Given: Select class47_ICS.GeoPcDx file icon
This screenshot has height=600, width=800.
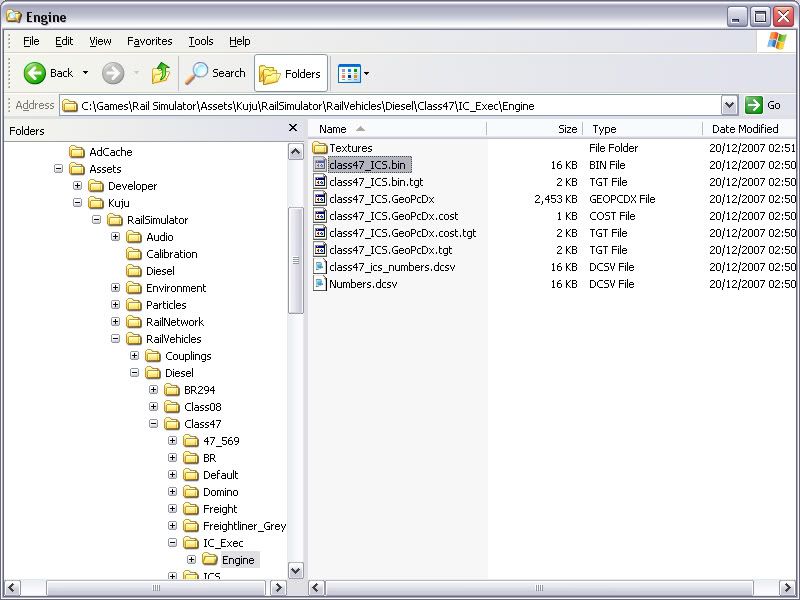Looking at the screenshot, I should point(320,199).
